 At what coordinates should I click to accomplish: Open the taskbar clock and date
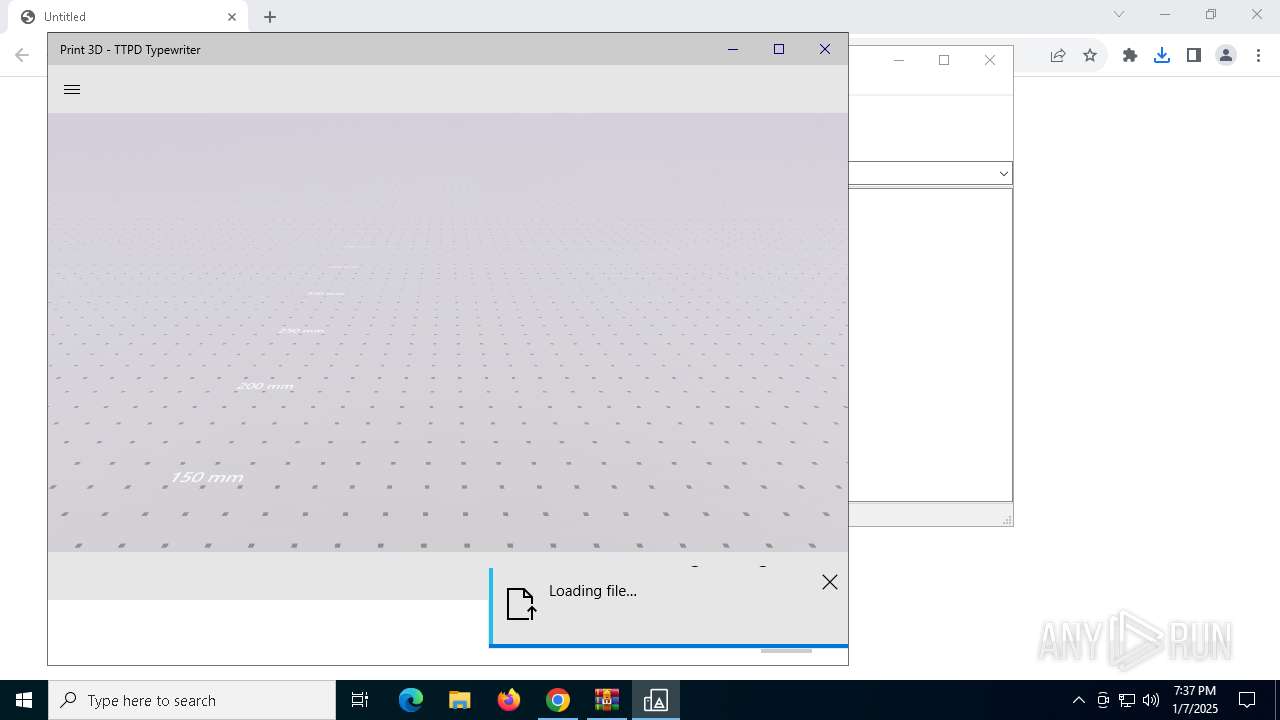tap(1195, 700)
